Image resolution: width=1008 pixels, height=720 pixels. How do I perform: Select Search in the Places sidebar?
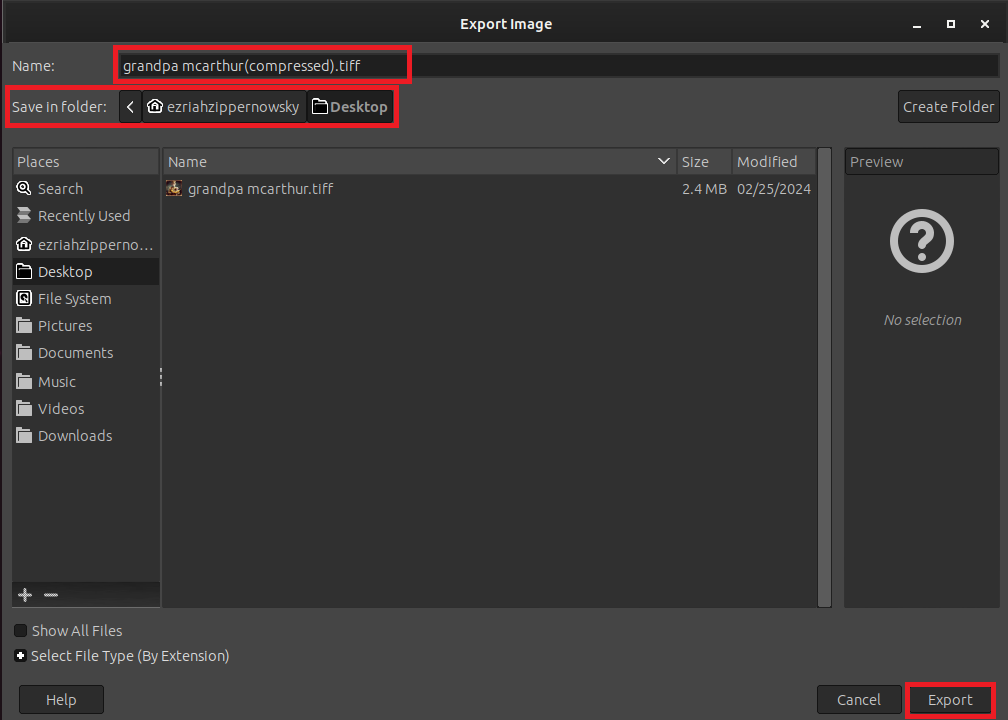58,188
